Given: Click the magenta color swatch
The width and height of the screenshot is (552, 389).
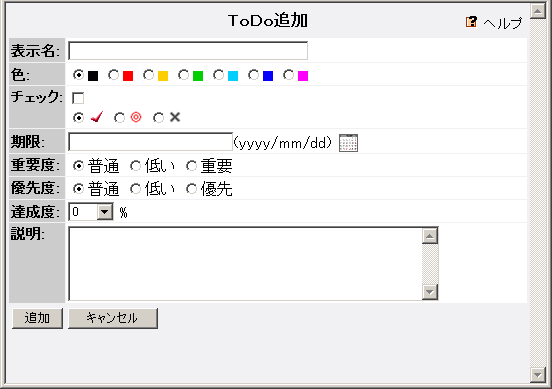Looking at the screenshot, I should click(x=303, y=76).
